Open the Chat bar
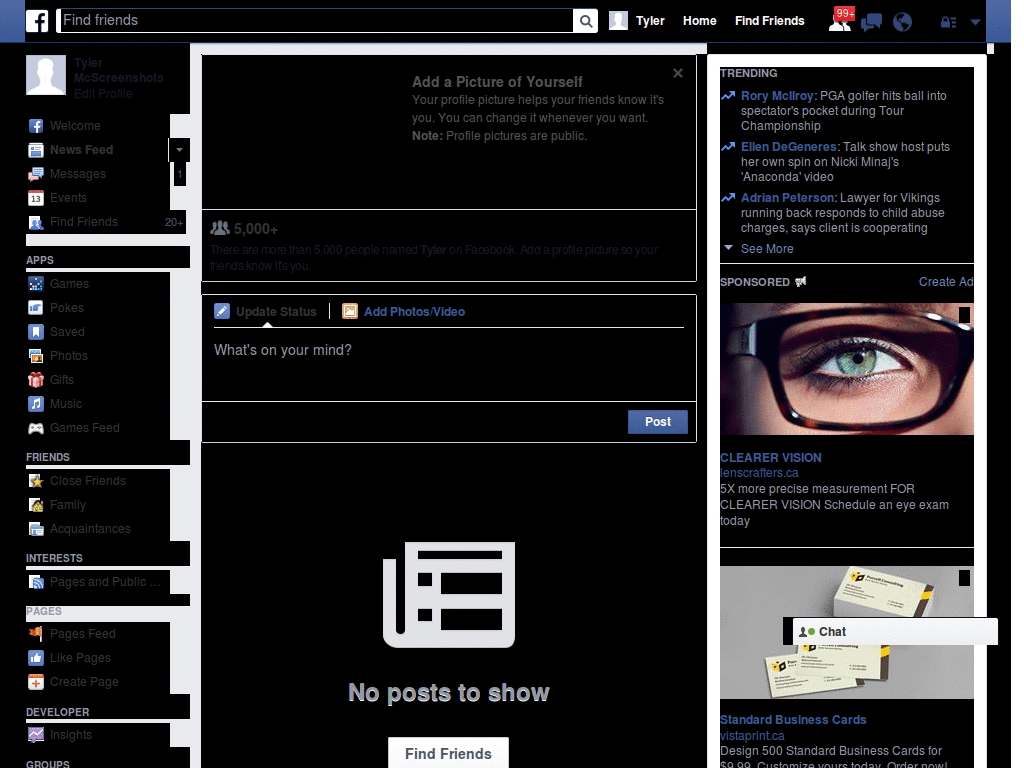The width and height of the screenshot is (1024, 768). pos(895,632)
